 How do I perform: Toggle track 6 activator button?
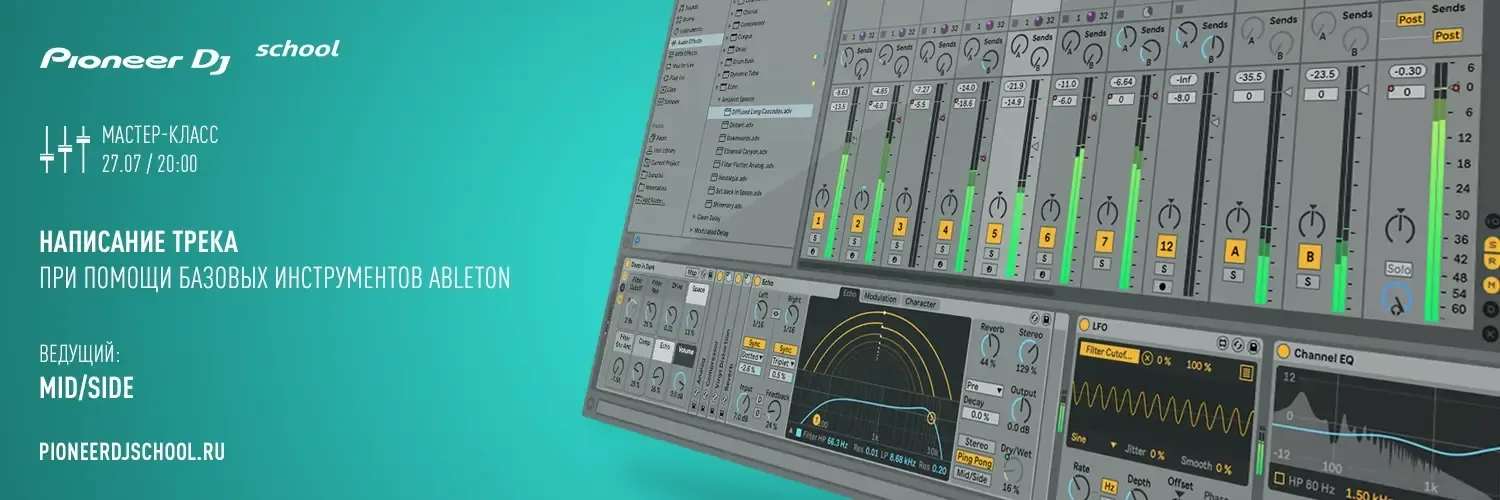(1047, 237)
